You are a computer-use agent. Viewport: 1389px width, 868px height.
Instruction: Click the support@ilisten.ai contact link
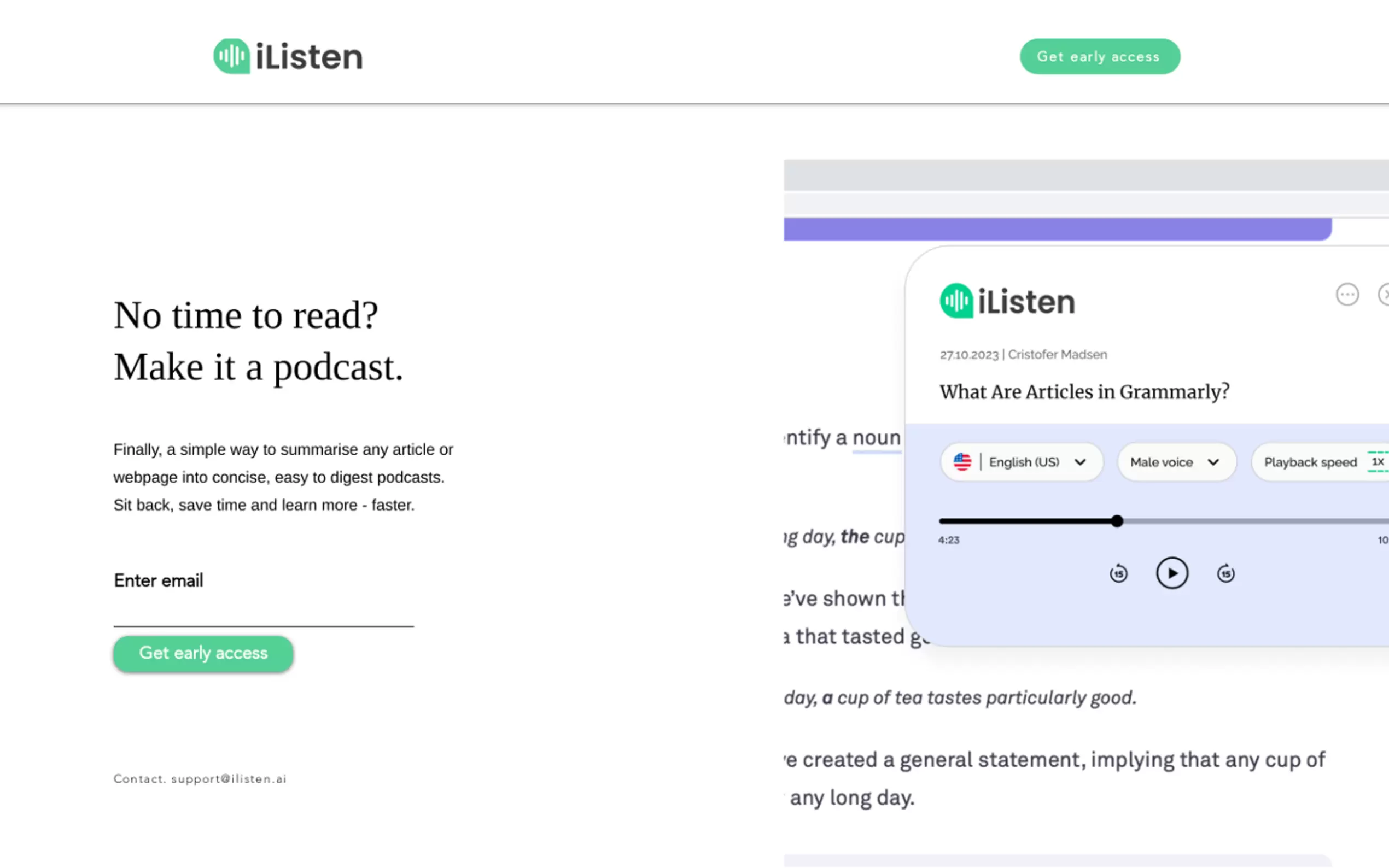tap(229, 779)
